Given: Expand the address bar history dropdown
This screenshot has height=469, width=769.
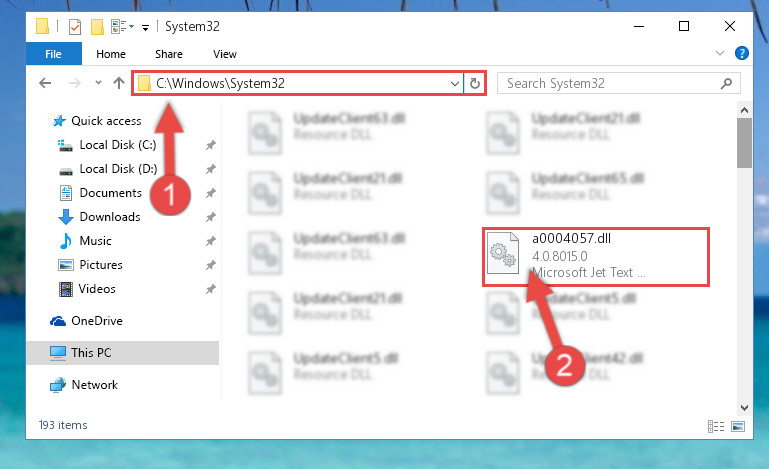Looking at the screenshot, I should pyautogui.click(x=455, y=83).
